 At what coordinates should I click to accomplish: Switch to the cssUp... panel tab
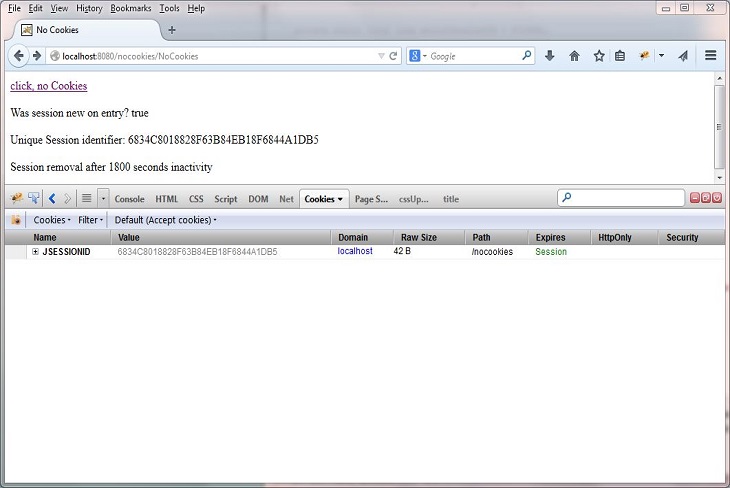click(413, 199)
